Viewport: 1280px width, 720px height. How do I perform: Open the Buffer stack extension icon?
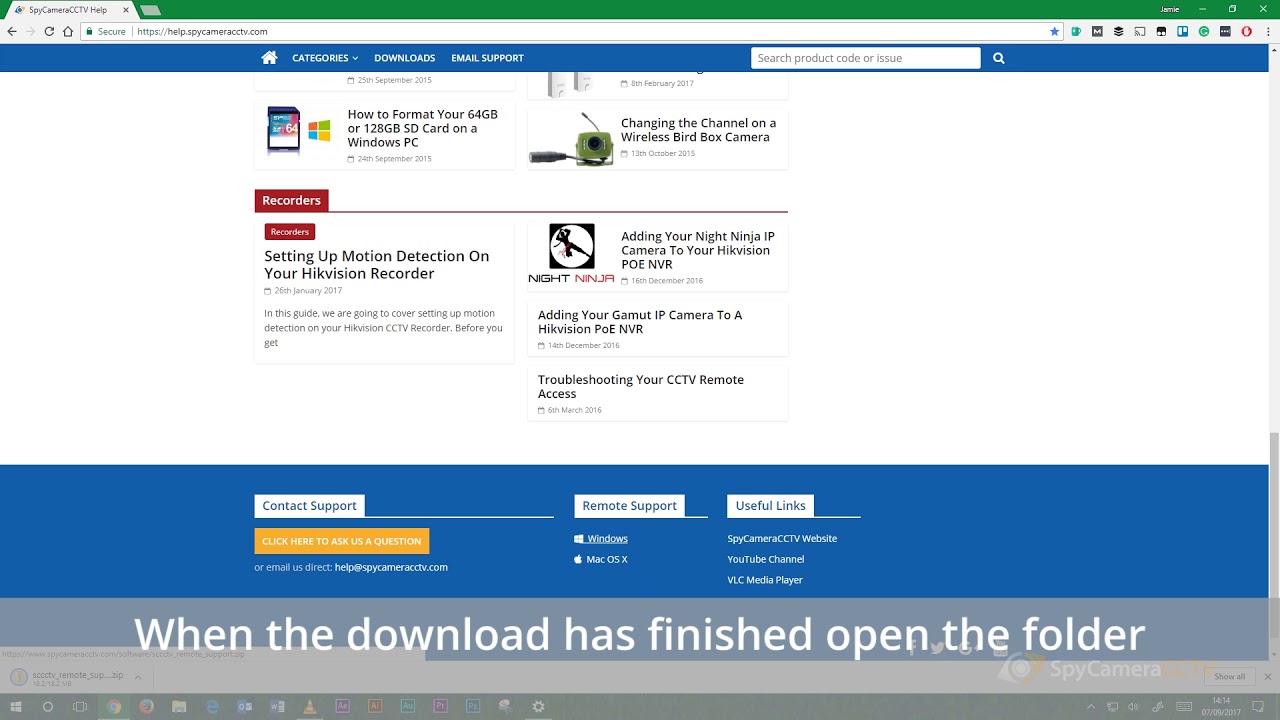[1119, 31]
